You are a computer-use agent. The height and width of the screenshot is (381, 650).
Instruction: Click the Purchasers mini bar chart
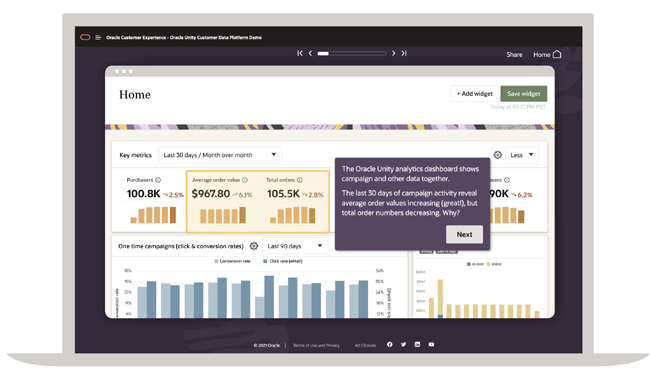tap(153, 215)
